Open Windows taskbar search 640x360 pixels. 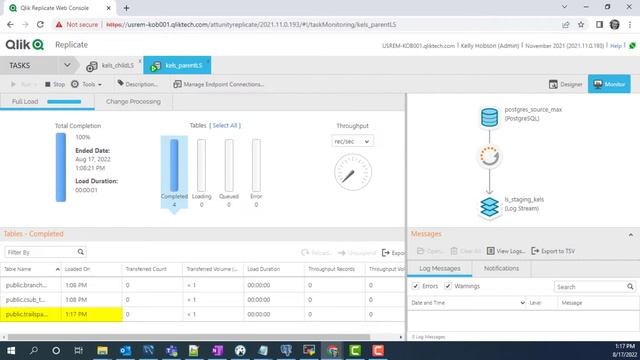(x=34, y=351)
